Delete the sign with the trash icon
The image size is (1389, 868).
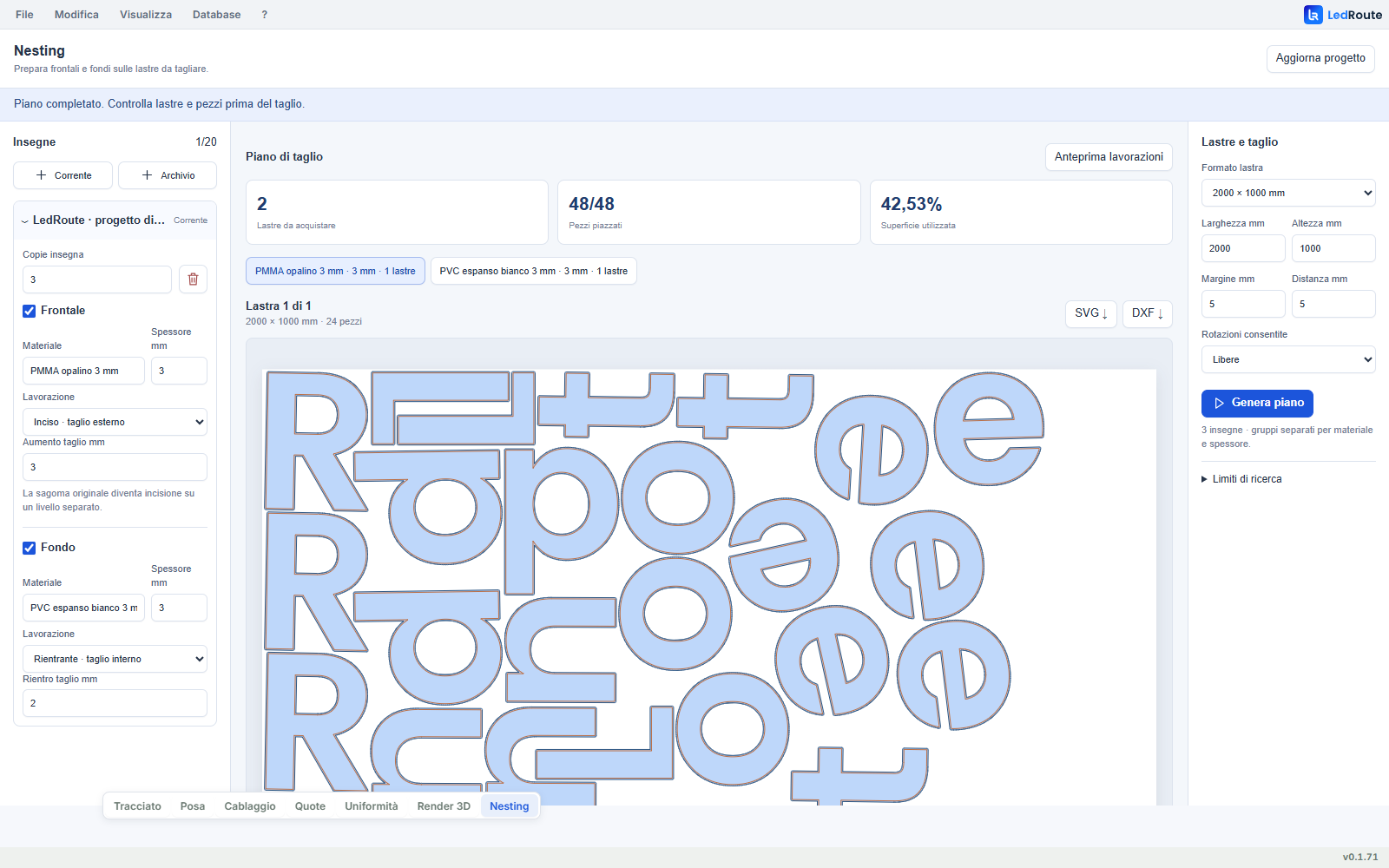point(193,279)
